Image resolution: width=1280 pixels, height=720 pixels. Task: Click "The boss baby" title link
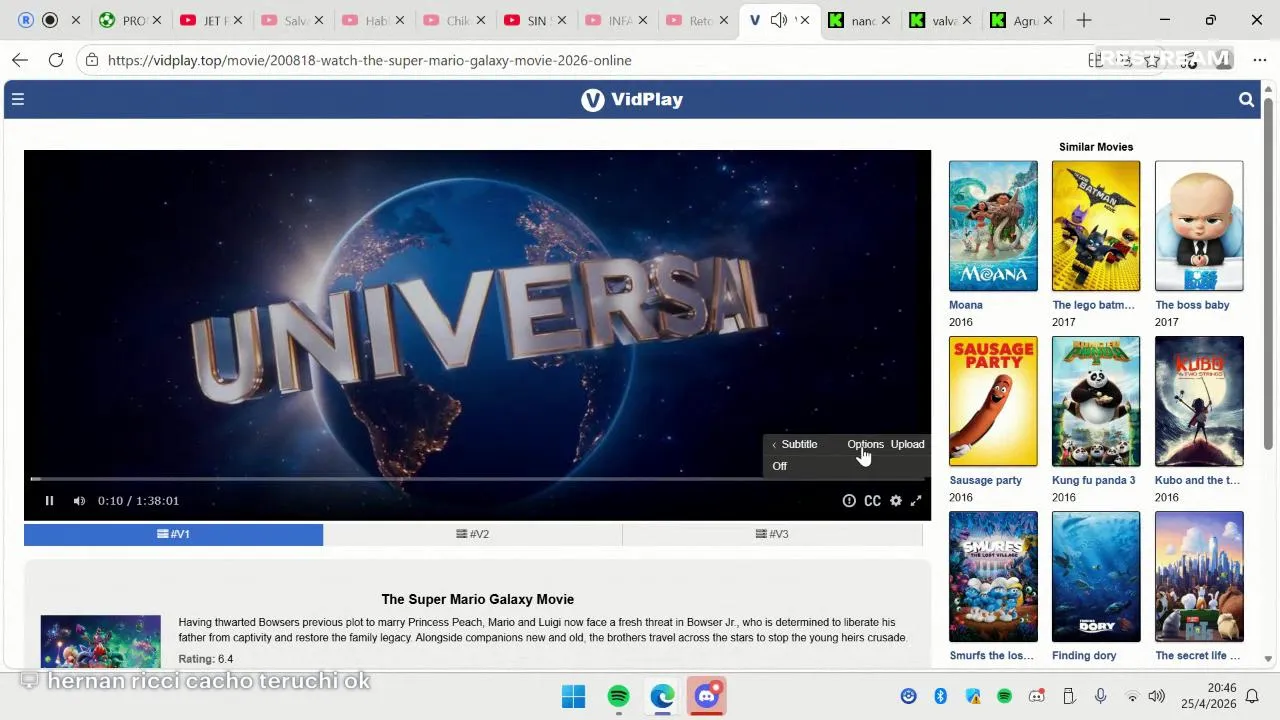(x=1192, y=305)
